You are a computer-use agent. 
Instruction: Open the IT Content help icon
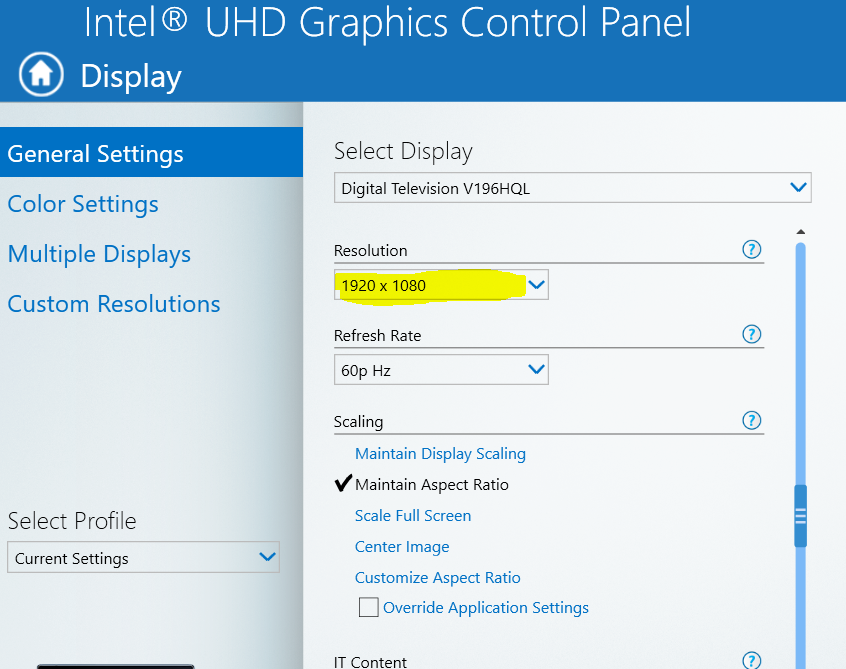[x=752, y=660]
